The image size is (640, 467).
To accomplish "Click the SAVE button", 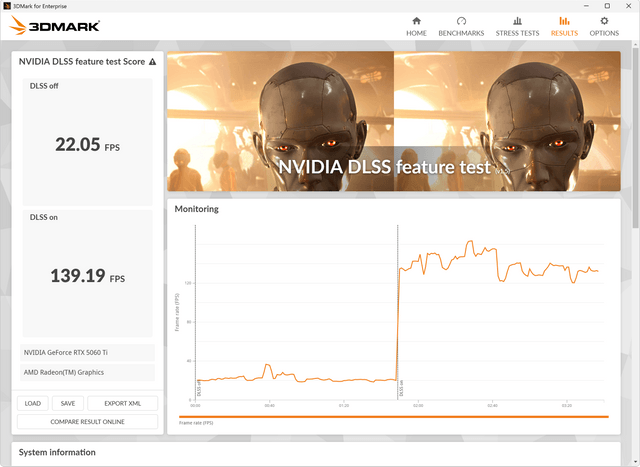I will 68,403.
